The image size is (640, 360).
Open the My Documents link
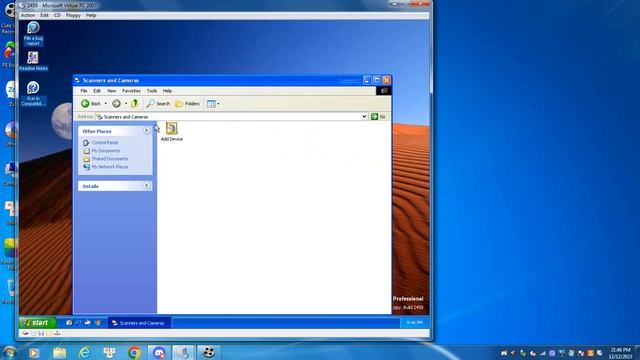pos(106,151)
